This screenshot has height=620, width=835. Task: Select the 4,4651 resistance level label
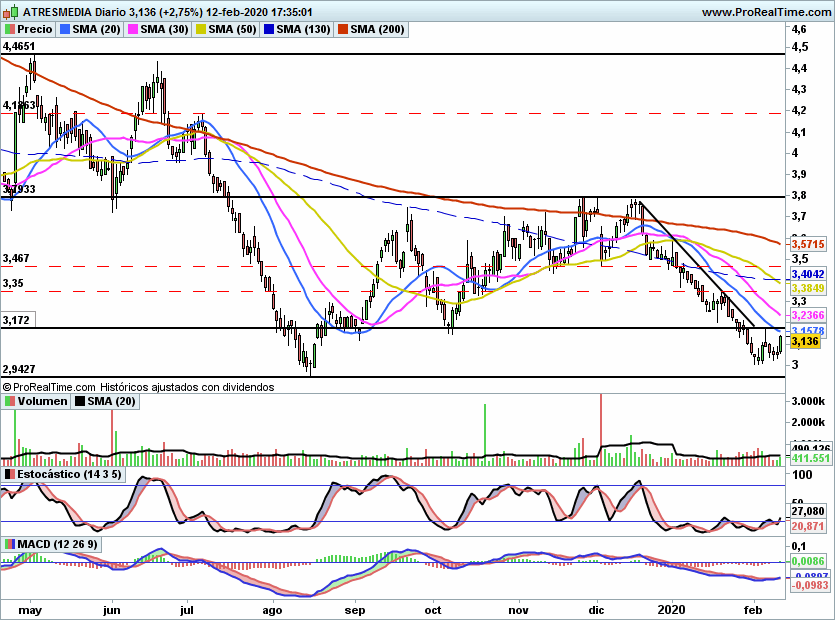pyautogui.click(x=19, y=46)
